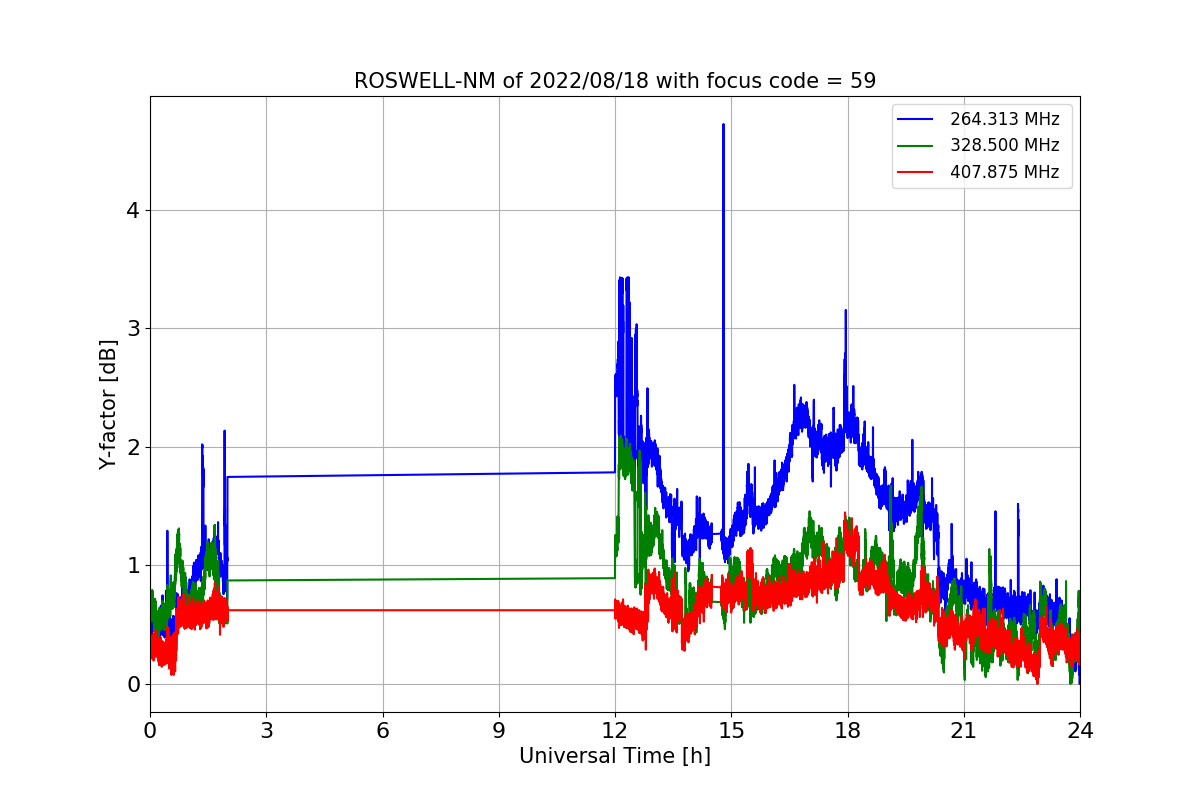Viewport: 1200px width, 800px height.
Task: Click the blue line sample in legend
Action: point(915,119)
